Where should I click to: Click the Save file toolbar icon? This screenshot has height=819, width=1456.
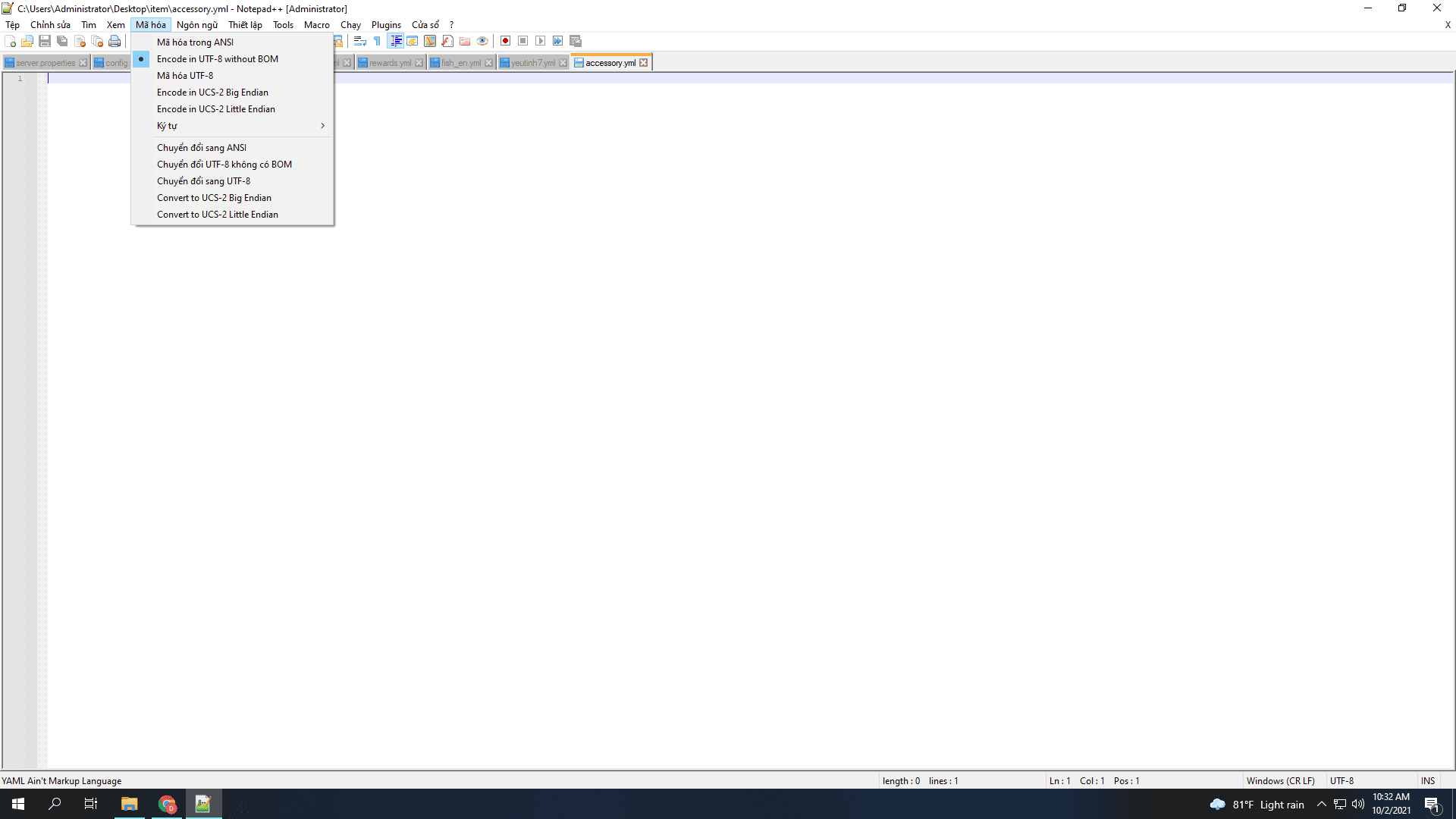pyautogui.click(x=45, y=41)
